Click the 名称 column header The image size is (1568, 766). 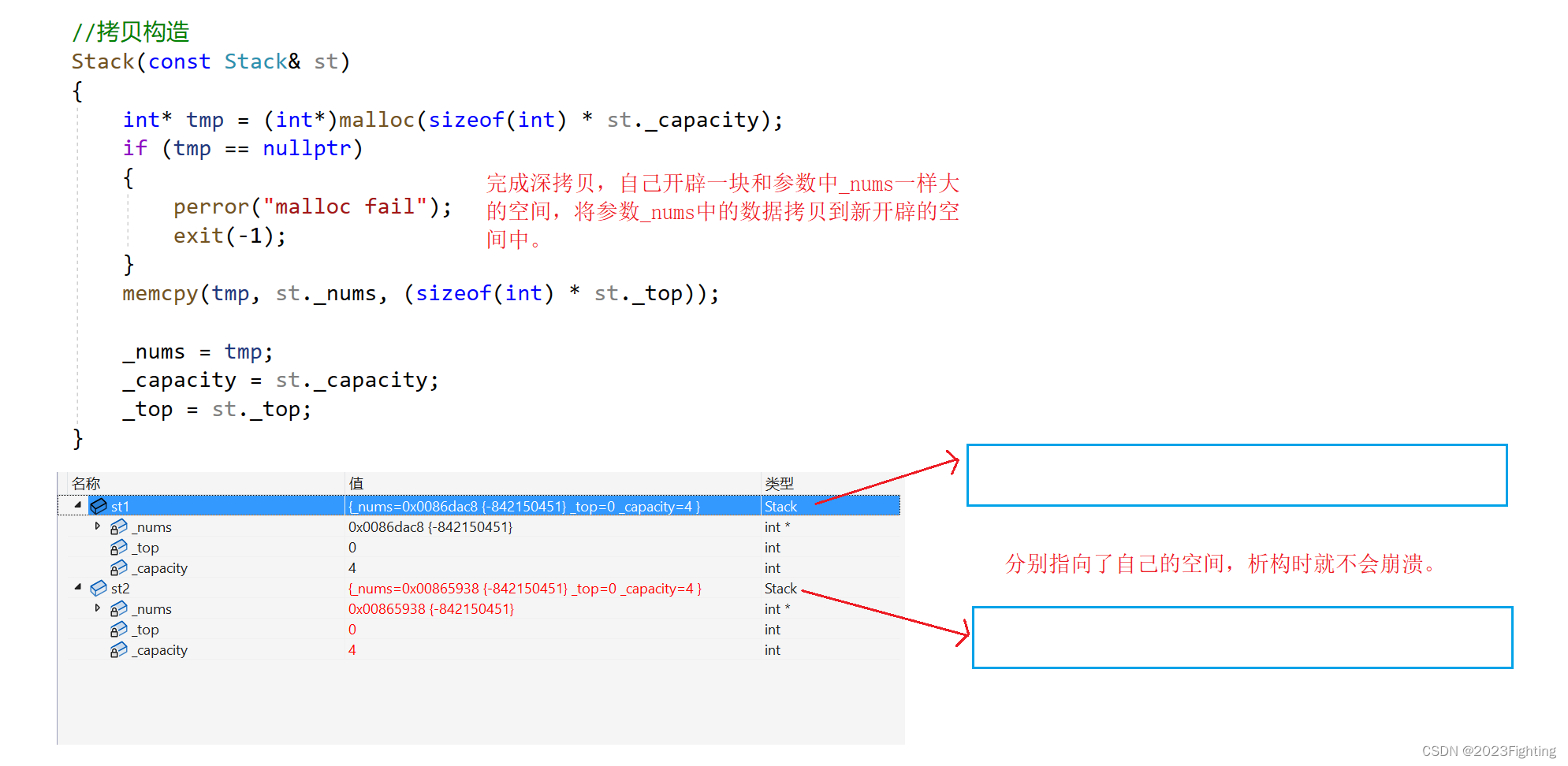(86, 483)
